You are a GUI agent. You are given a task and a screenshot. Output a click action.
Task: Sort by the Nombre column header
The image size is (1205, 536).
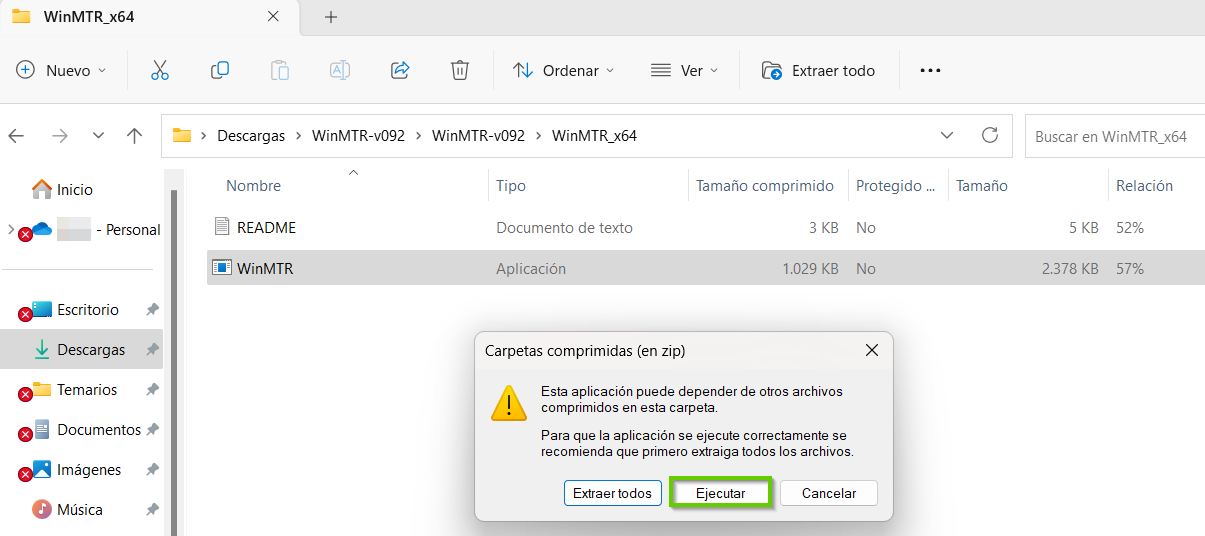pyautogui.click(x=253, y=186)
